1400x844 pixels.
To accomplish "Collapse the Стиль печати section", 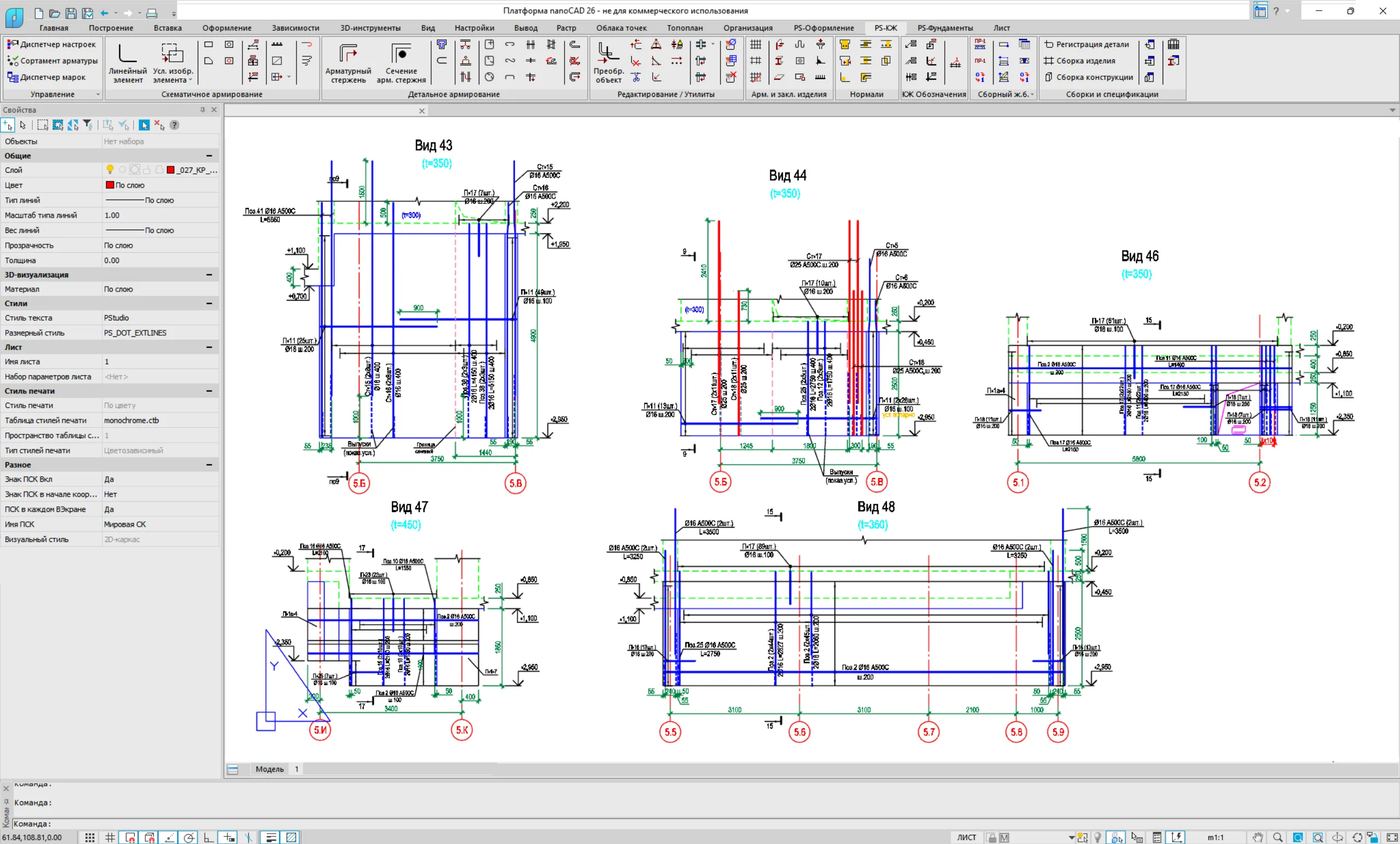I will (209, 391).
